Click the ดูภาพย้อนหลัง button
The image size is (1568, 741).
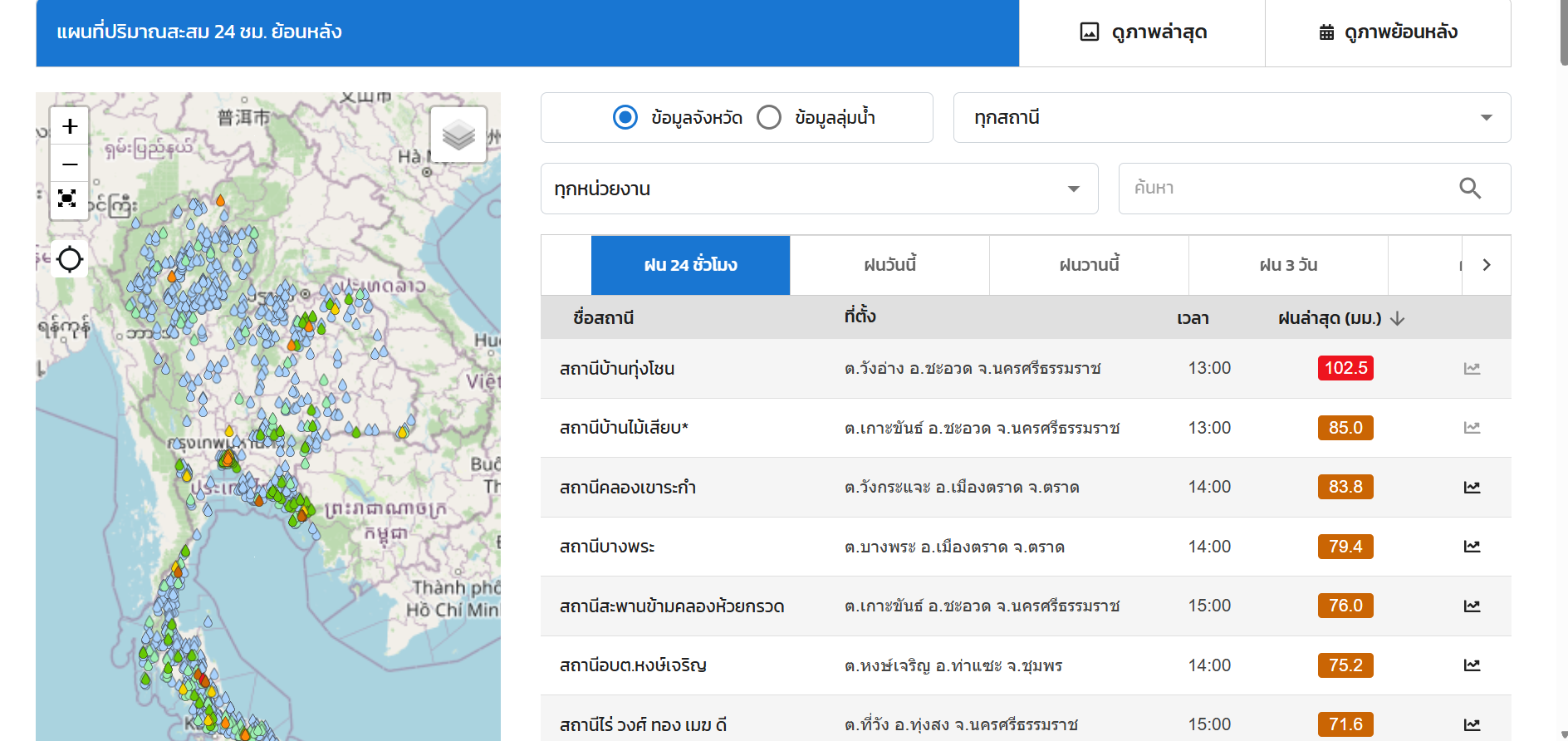pyautogui.click(x=1388, y=32)
